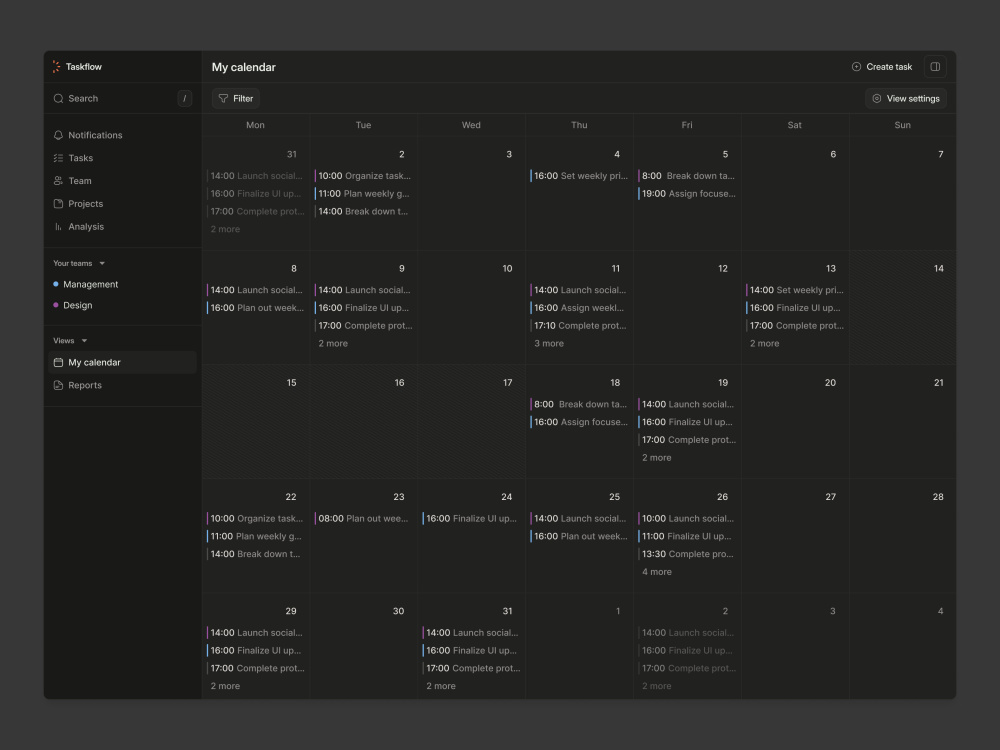The image size is (1000, 750).
Task: Open 08:00 Plan out wee... on Tuesday 23
Action: click(364, 518)
